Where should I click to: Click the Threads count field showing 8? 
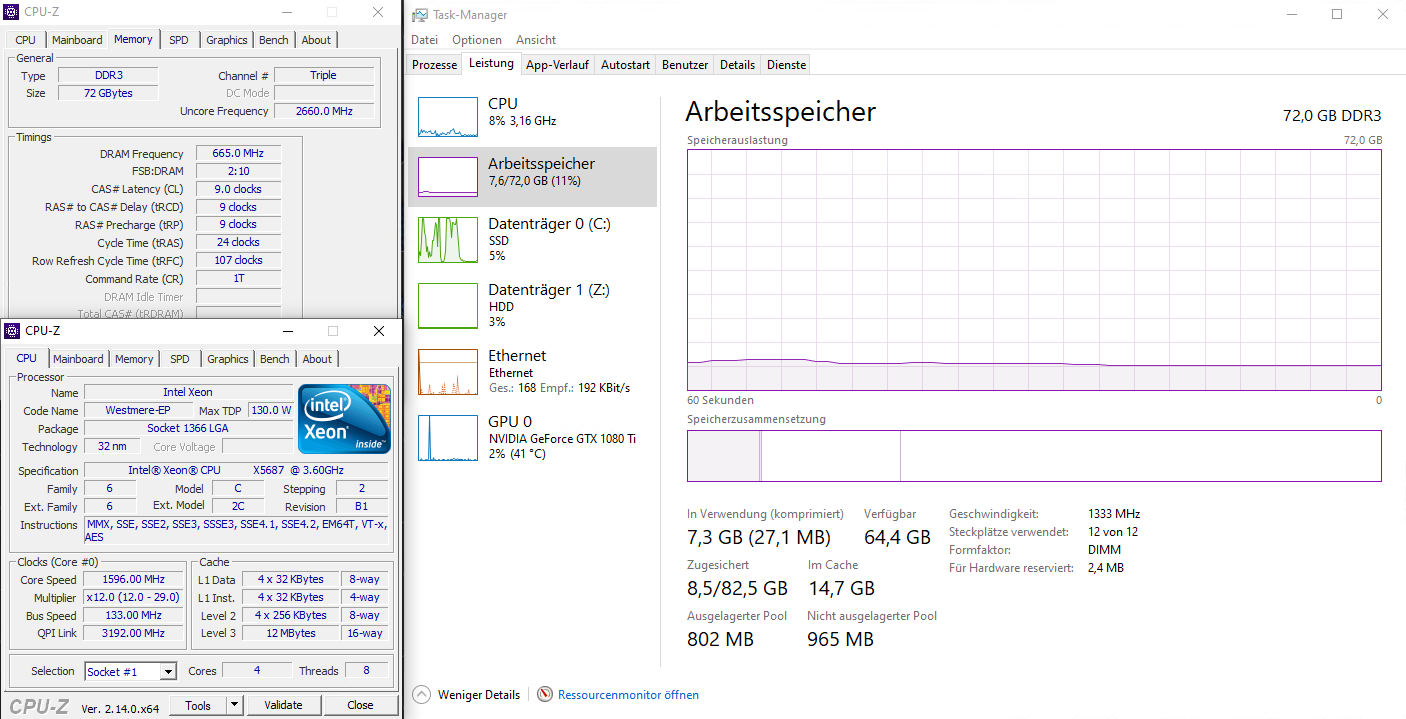pos(367,671)
